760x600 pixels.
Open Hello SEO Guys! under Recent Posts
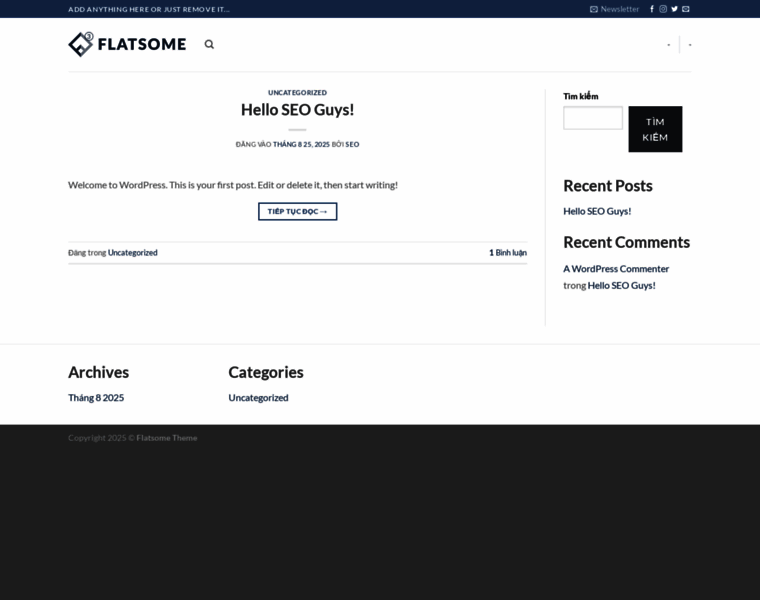pos(597,211)
